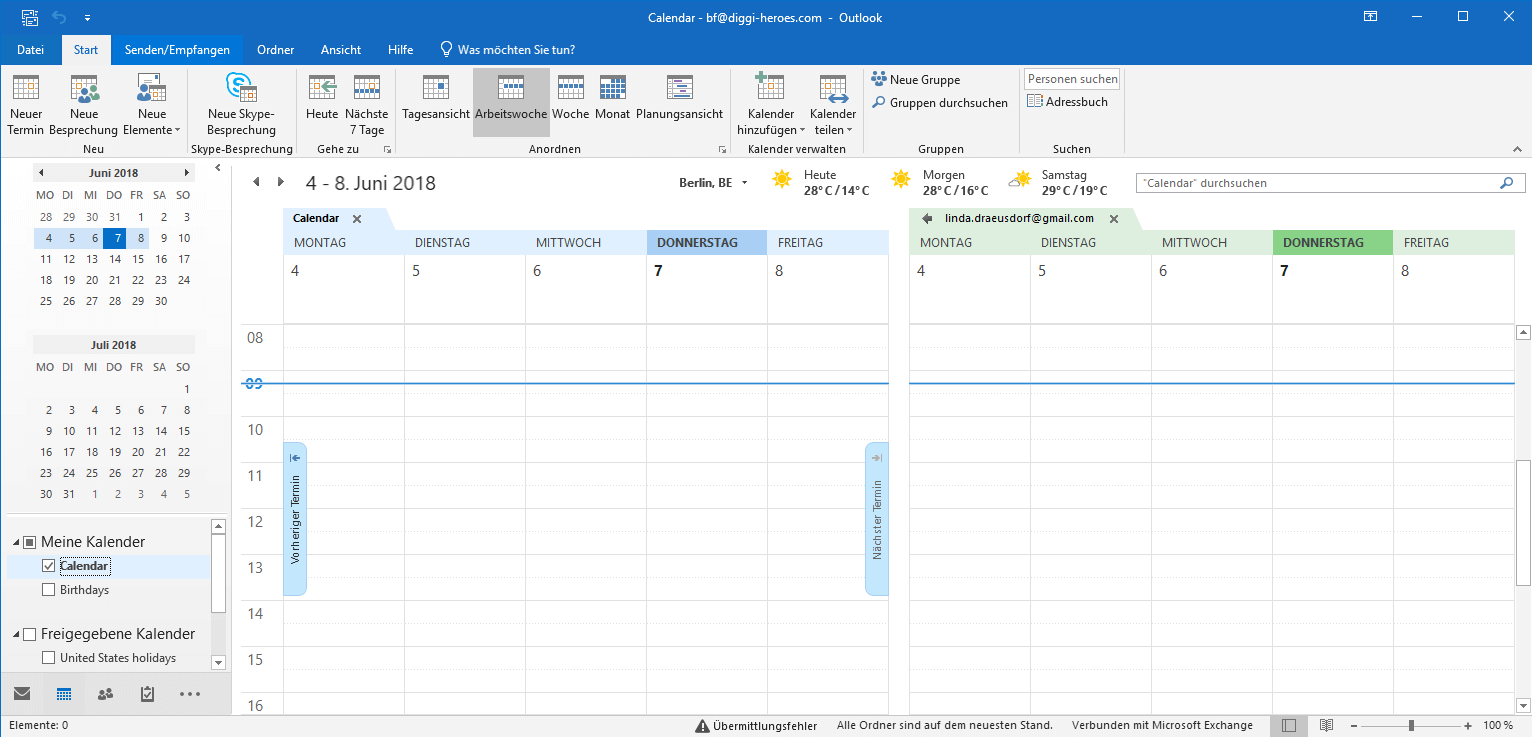Open Berlin, BE weather location dropdown
Viewport: 1532px width, 737px height.
(x=714, y=183)
